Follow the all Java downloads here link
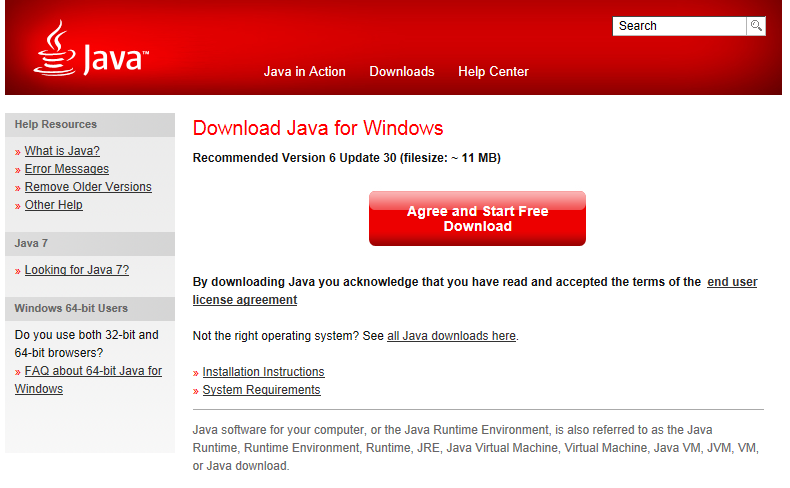 (451, 336)
